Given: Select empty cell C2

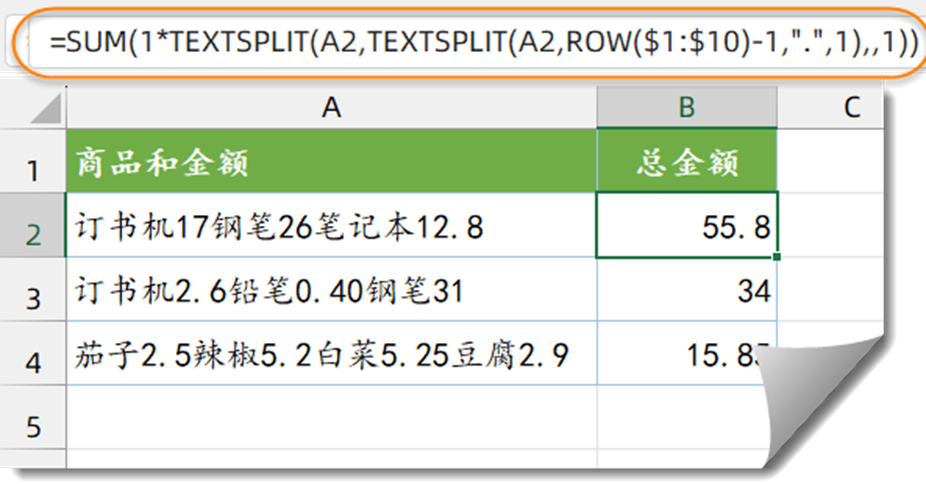Looking at the screenshot, I should click(x=850, y=227).
